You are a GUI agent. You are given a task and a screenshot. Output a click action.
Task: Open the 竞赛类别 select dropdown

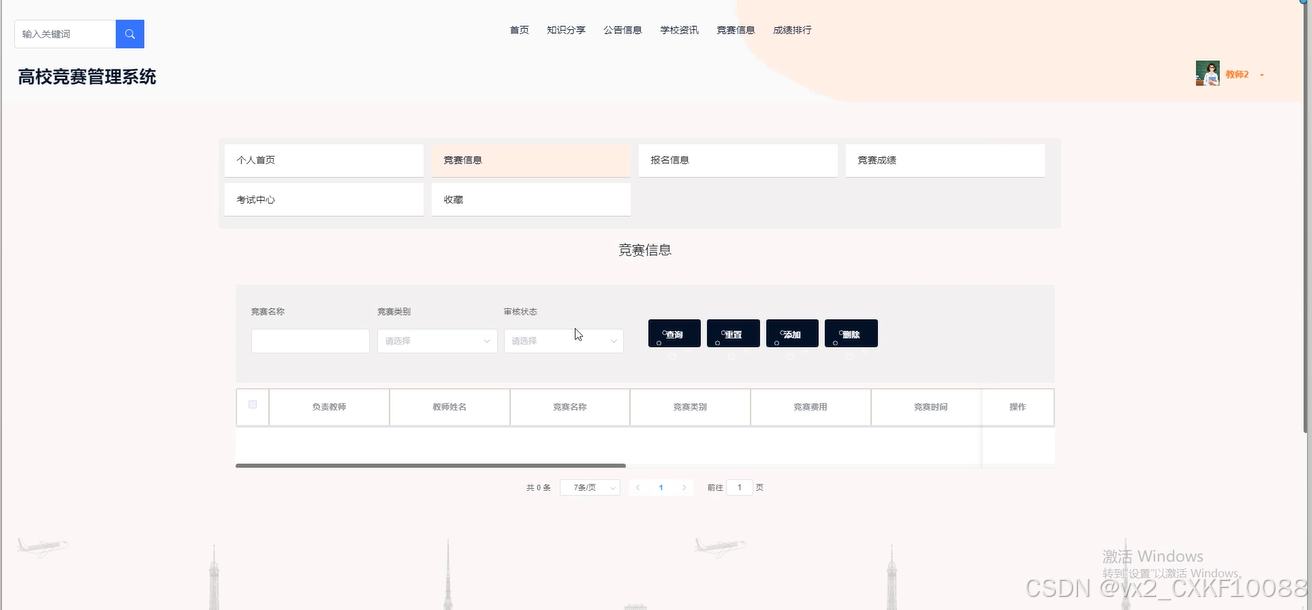[437, 341]
